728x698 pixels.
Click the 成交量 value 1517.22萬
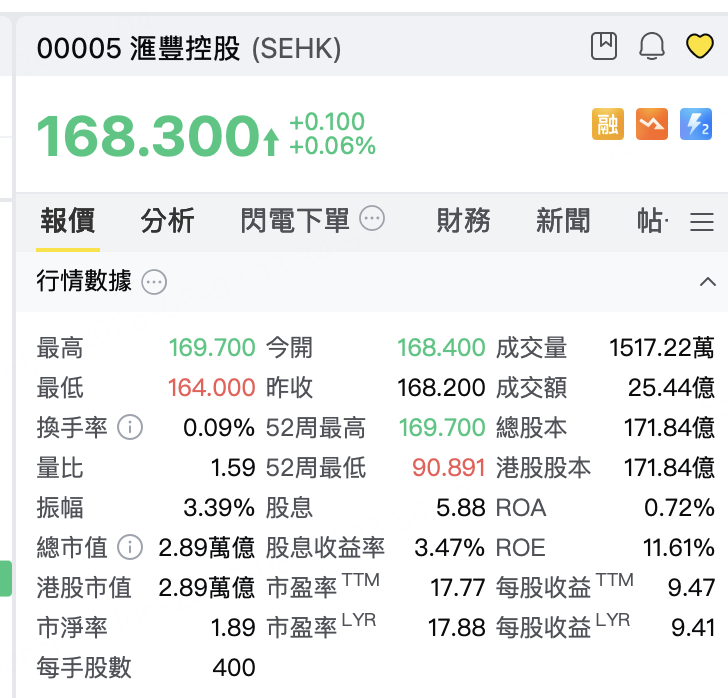[661, 347]
